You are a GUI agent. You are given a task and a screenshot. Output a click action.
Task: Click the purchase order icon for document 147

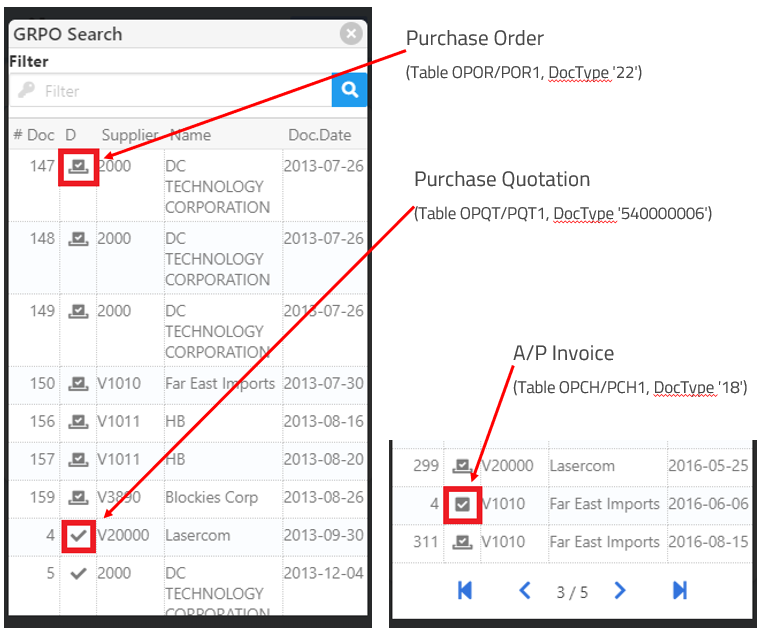coord(78,166)
